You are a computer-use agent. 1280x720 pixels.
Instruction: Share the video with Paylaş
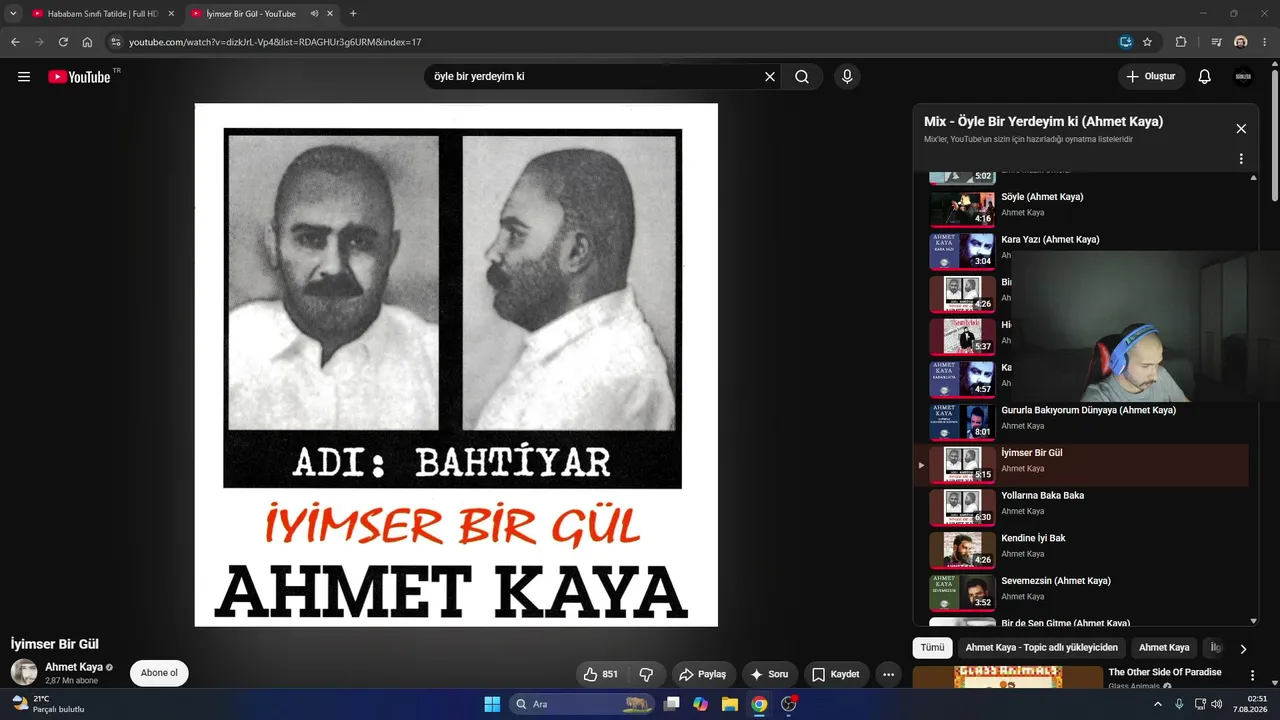[x=703, y=674]
